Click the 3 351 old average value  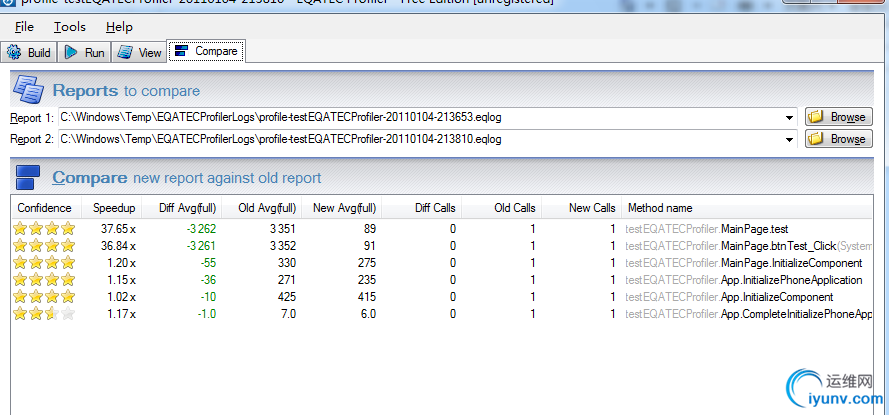pyautogui.click(x=283, y=229)
